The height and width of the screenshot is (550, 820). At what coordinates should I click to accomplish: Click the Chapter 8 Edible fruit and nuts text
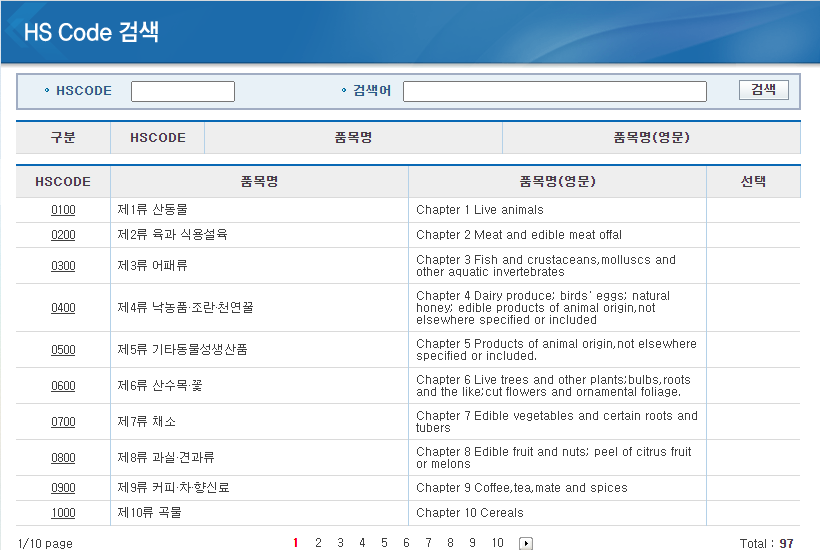coord(554,458)
